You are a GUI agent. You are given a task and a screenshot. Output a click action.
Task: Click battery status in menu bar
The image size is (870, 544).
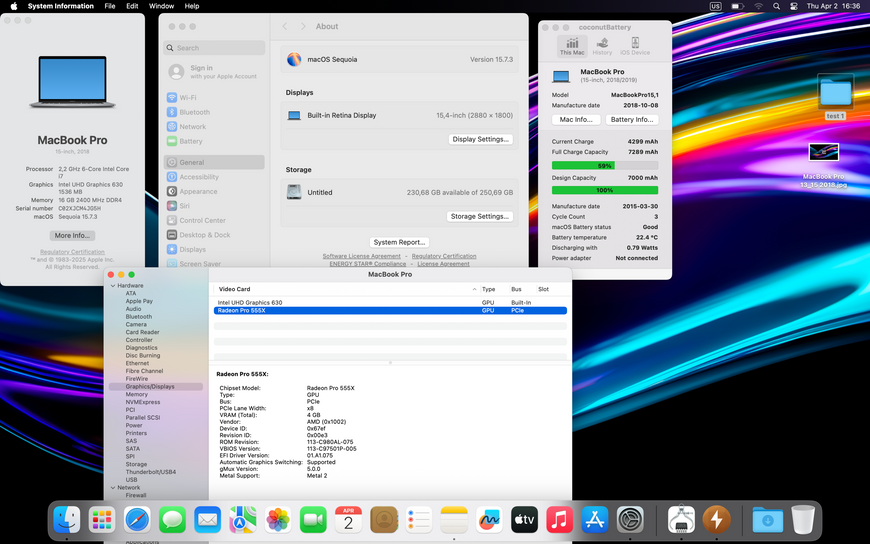[737, 6]
